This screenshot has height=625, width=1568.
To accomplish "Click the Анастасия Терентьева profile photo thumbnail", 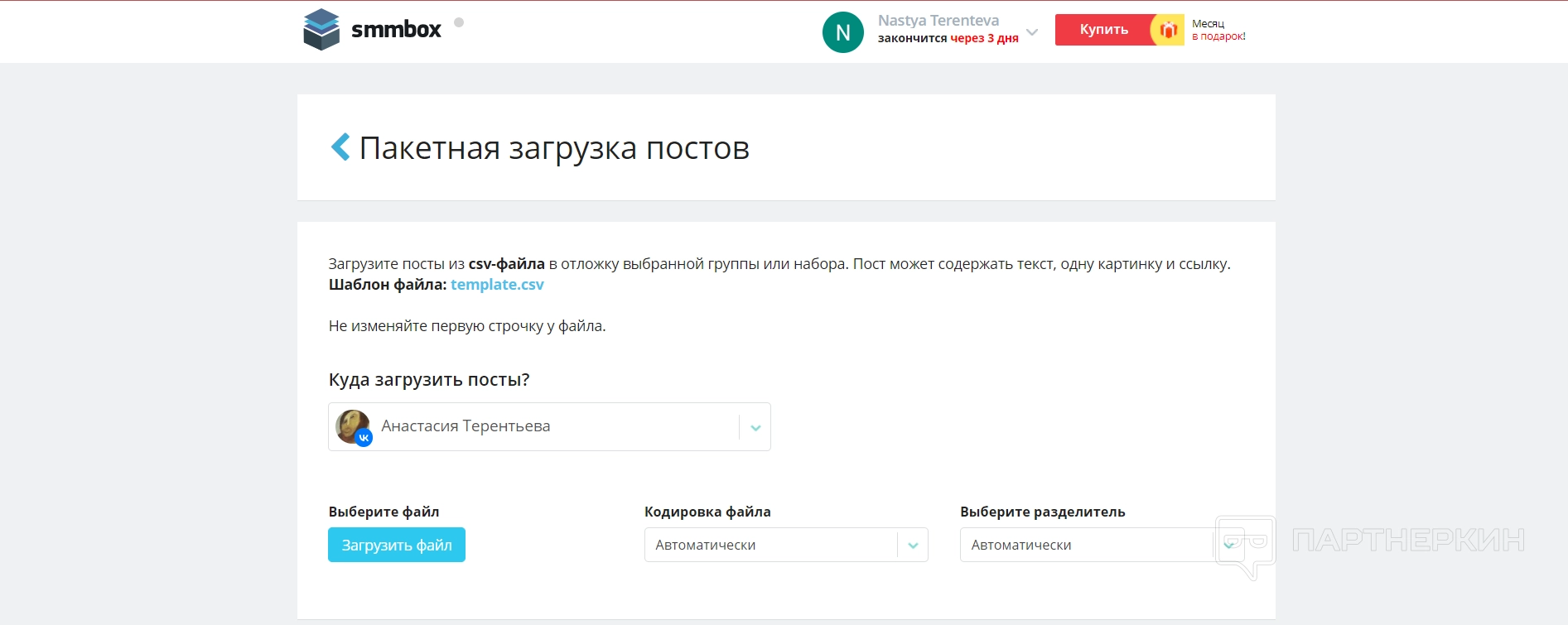I will pyautogui.click(x=351, y=425).
